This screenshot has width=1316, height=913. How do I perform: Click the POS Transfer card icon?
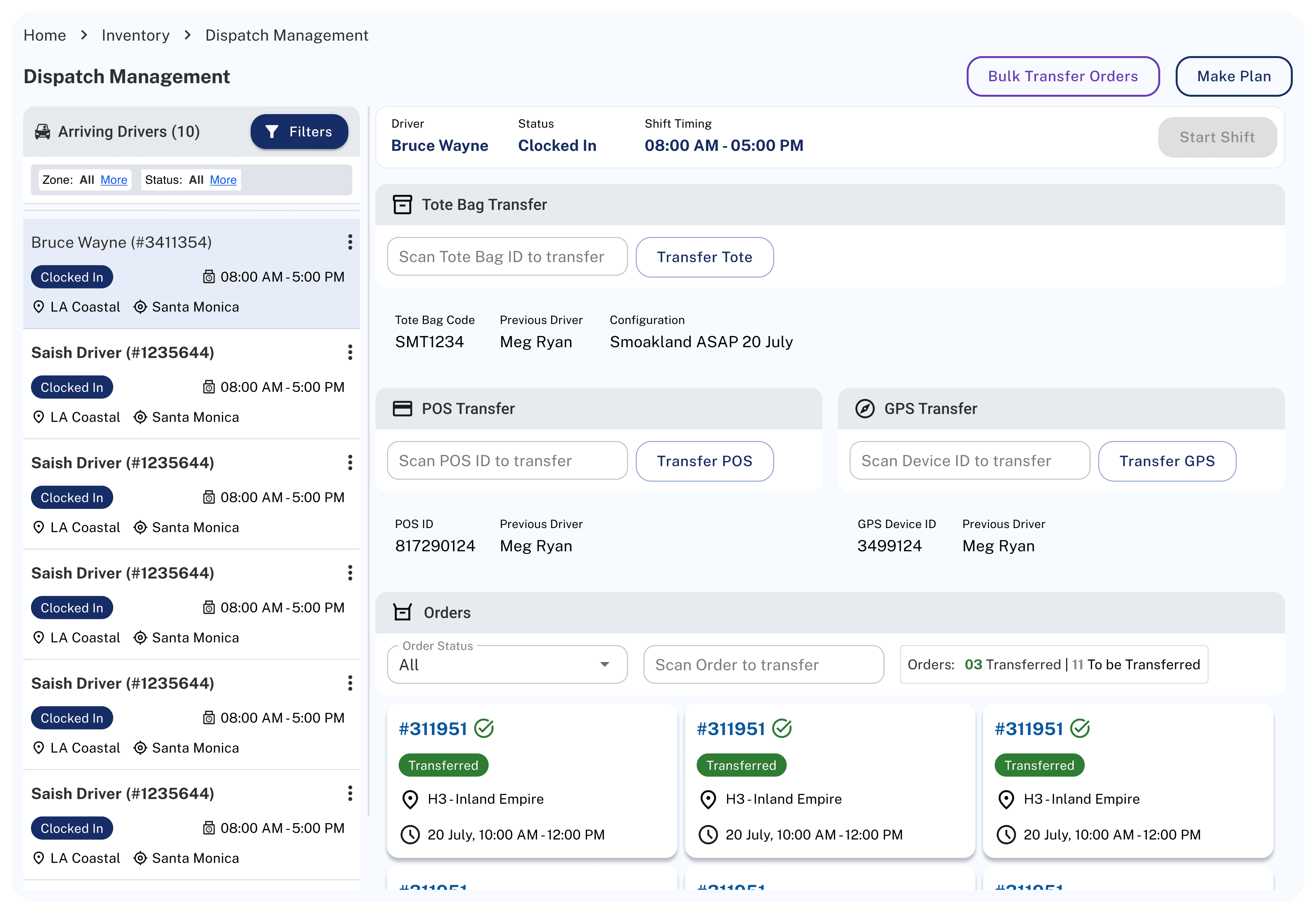pyautogui.click(x=402, y=408)
